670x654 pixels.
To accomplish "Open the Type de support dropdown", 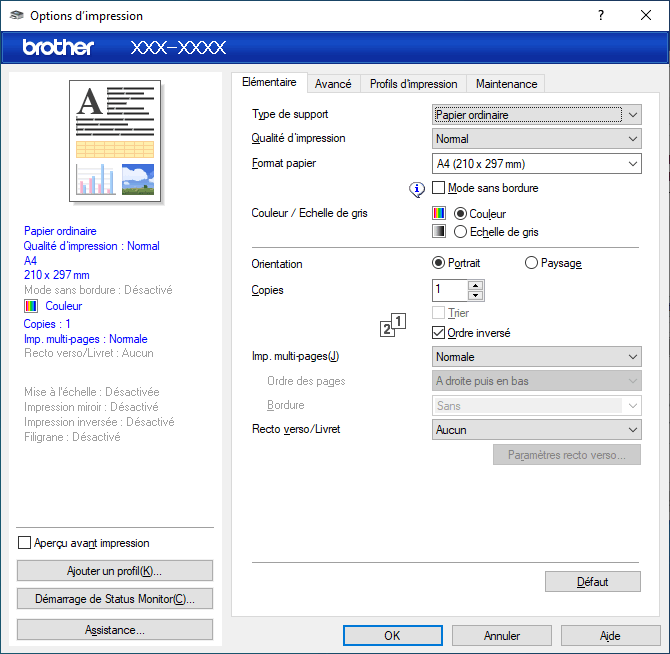I will (537, 115).
